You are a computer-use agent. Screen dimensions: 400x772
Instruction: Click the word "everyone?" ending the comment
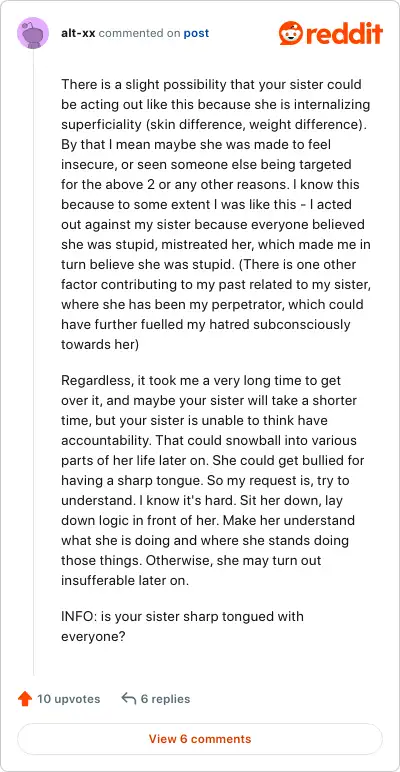point(93,637)
